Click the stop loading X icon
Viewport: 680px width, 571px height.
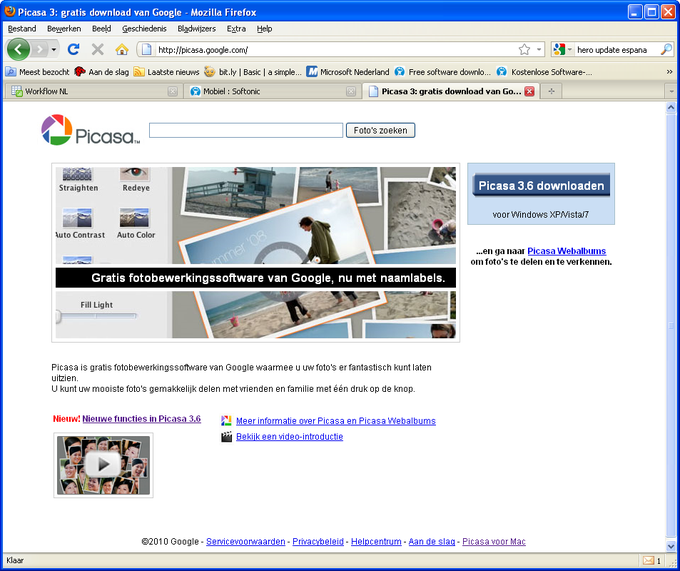click(x=98, y=49)
